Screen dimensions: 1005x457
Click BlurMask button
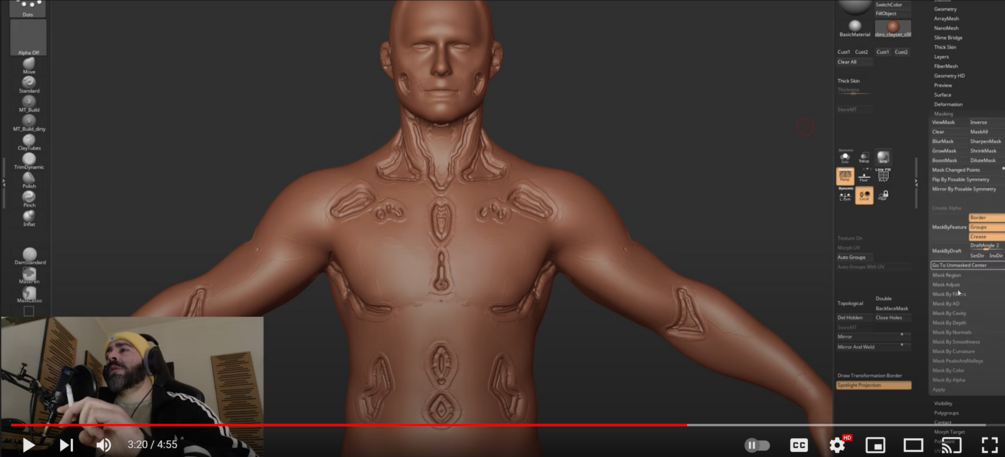[x=949, y=141]
